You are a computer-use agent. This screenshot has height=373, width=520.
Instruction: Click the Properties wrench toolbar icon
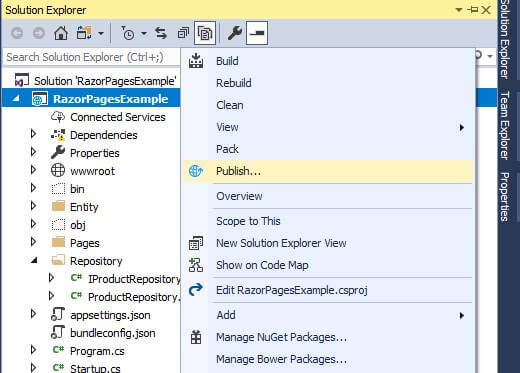235,33
